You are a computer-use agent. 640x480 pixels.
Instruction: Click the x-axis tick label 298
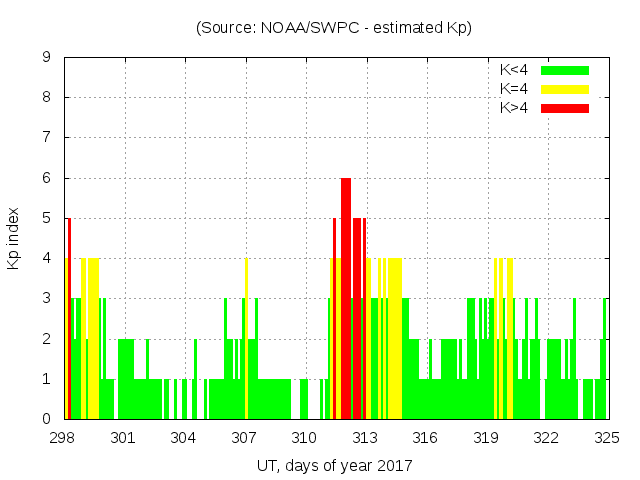click(63, 437)
